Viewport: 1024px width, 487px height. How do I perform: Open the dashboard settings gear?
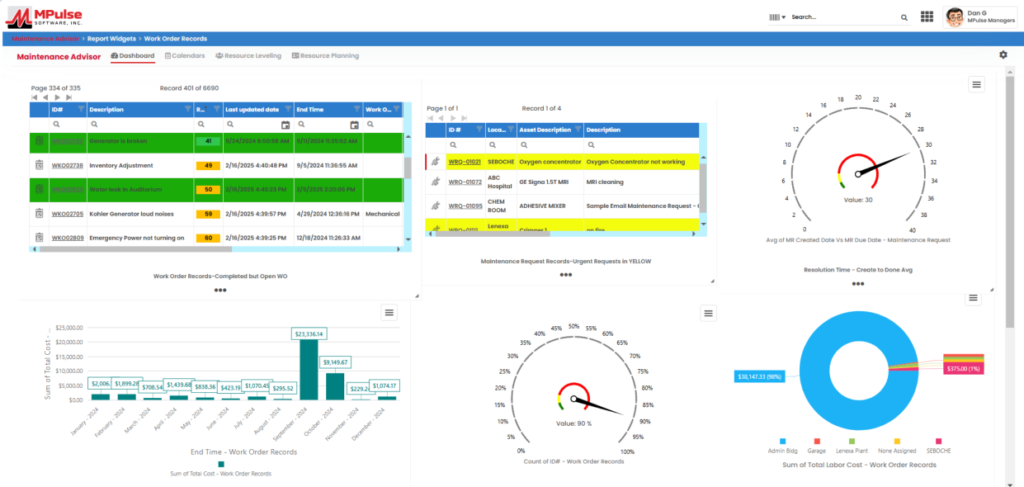[1003, 55]
